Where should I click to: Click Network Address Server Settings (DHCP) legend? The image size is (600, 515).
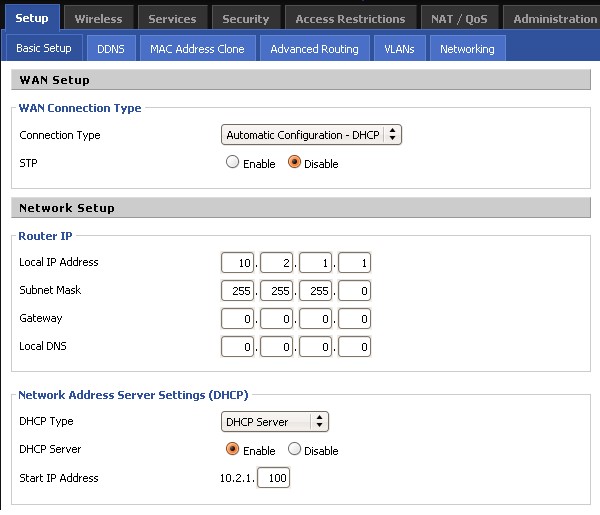tap(133, 395)
